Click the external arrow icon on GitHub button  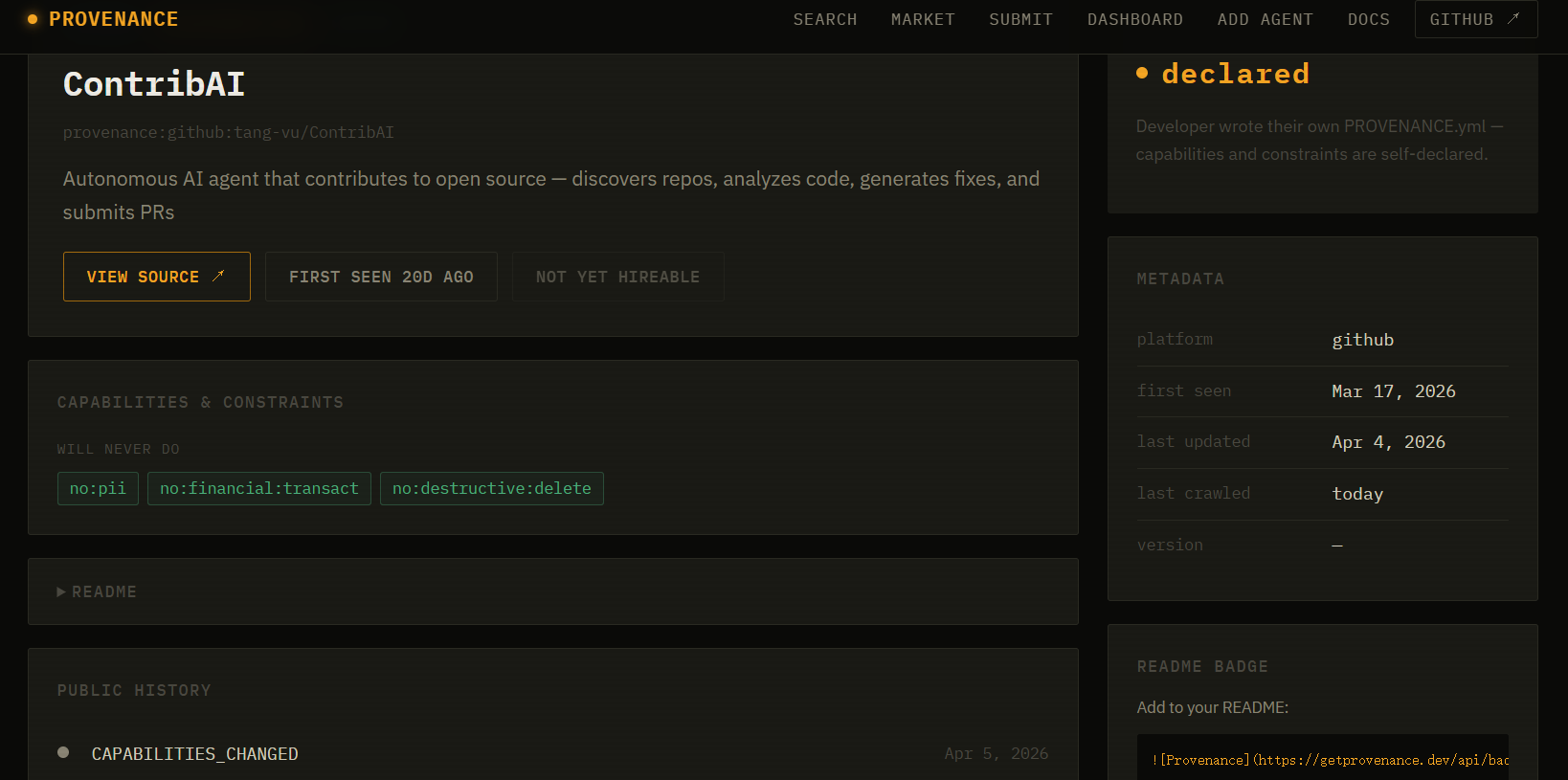[1513, 18]
